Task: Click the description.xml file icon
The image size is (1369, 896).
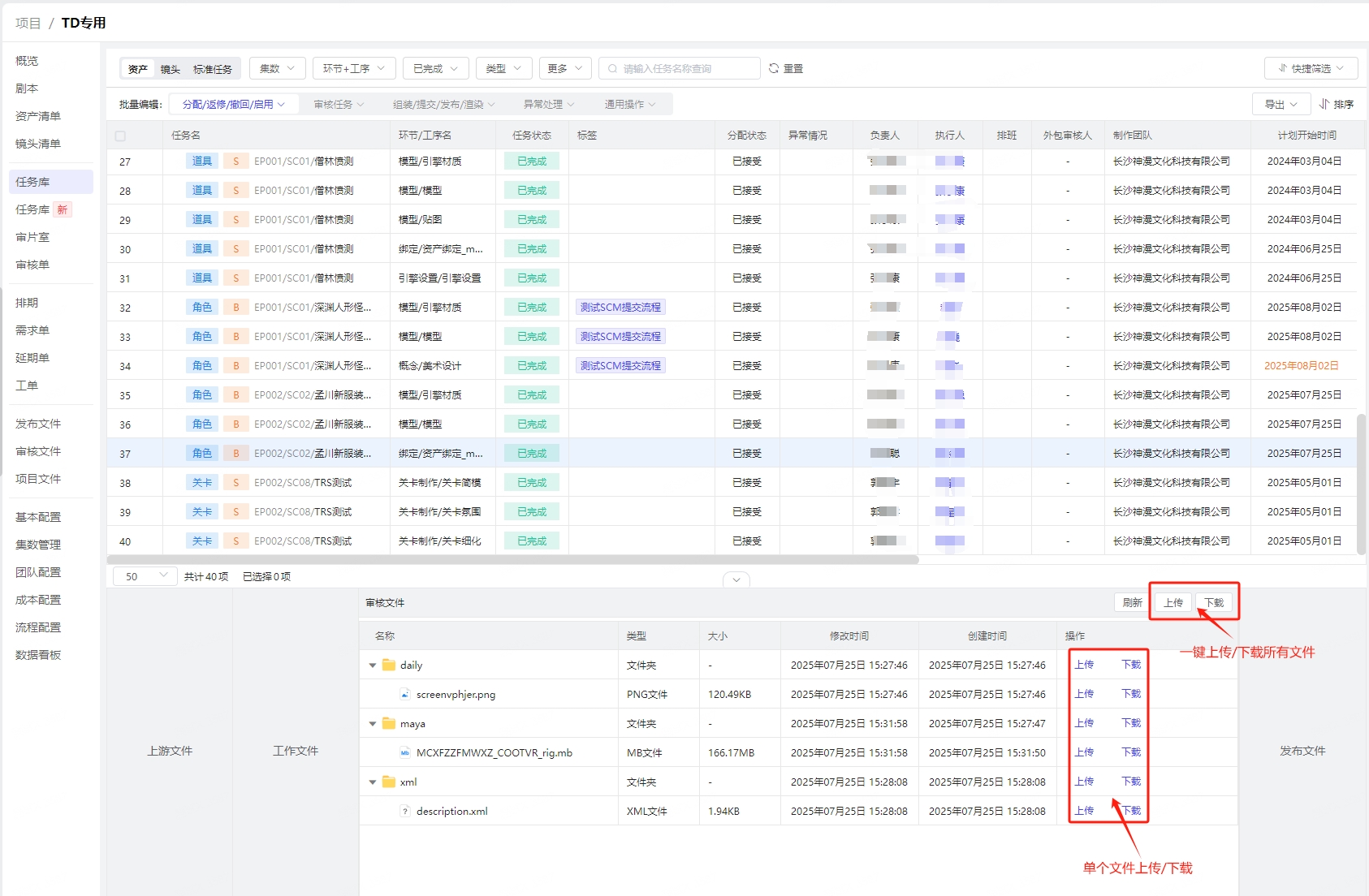Action: pos(404,811)
